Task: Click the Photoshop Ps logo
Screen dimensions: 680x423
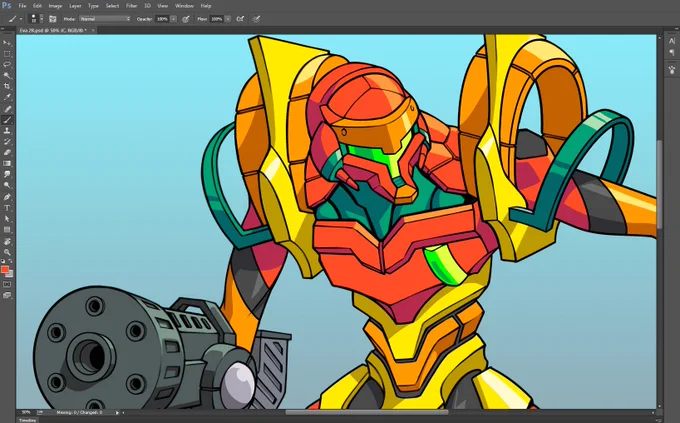Action: [x=7, y=6]
